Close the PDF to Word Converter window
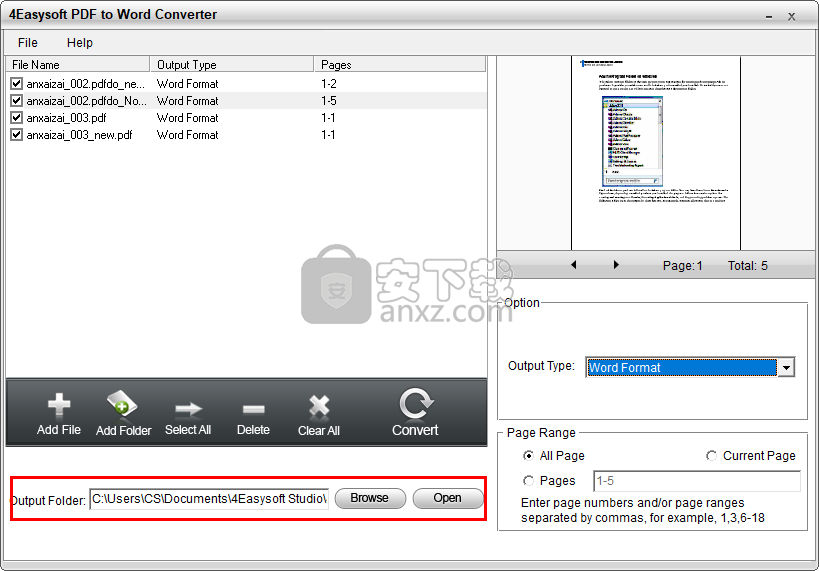 pos(792,17)
